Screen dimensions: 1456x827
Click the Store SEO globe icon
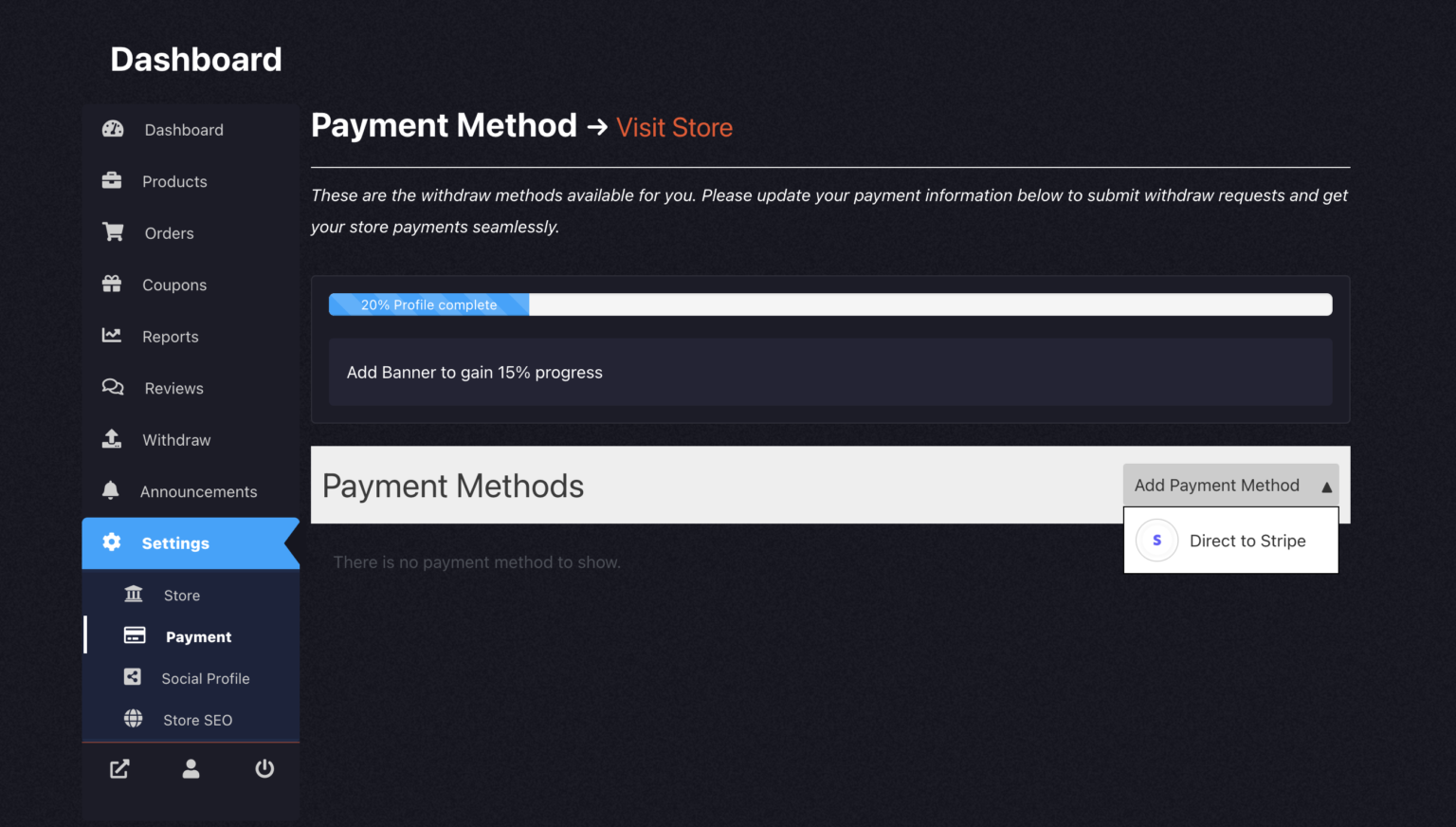134,719
